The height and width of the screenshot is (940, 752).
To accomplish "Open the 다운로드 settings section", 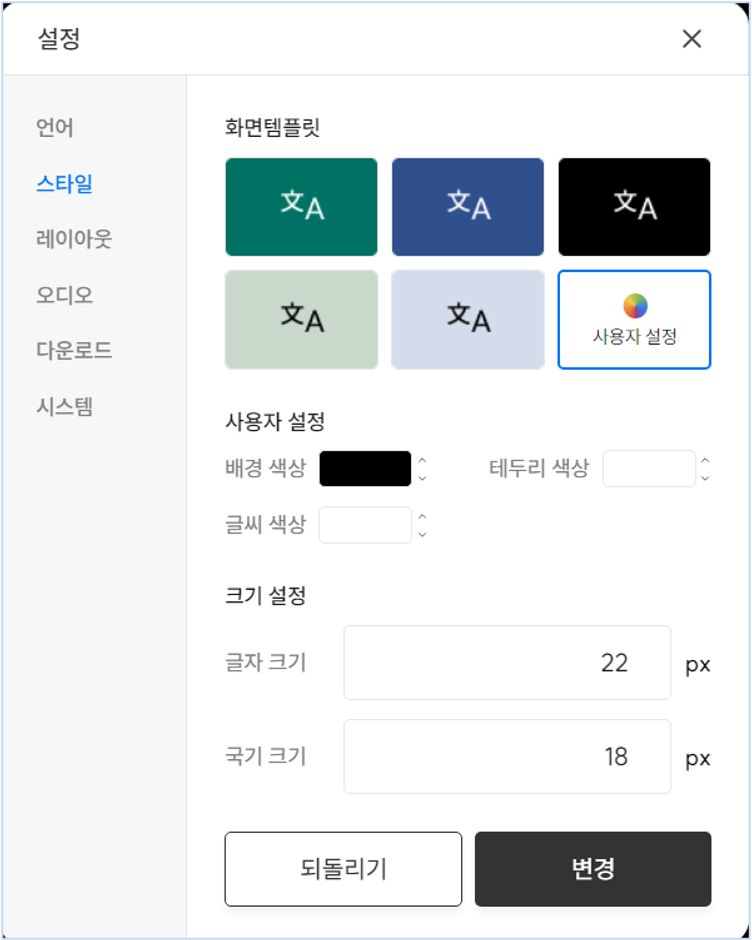I will coord(74,351).
